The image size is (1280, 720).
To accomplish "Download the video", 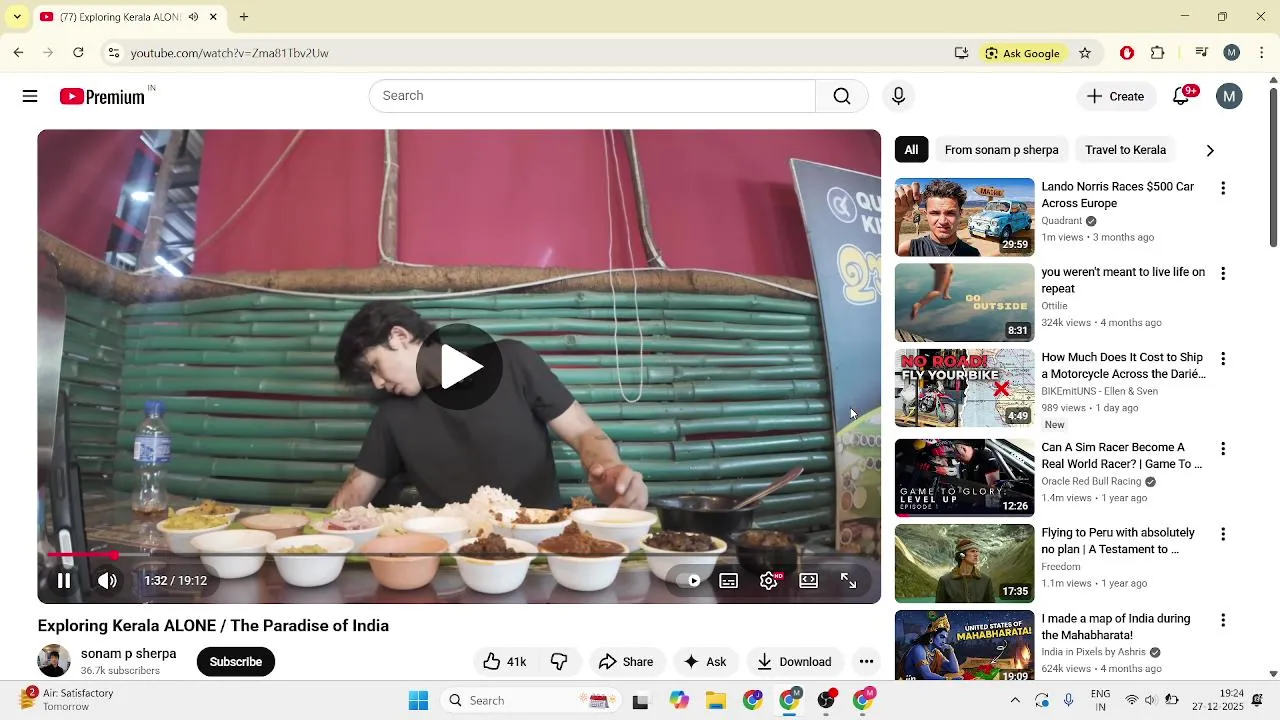I will click(x=794, y=661).
